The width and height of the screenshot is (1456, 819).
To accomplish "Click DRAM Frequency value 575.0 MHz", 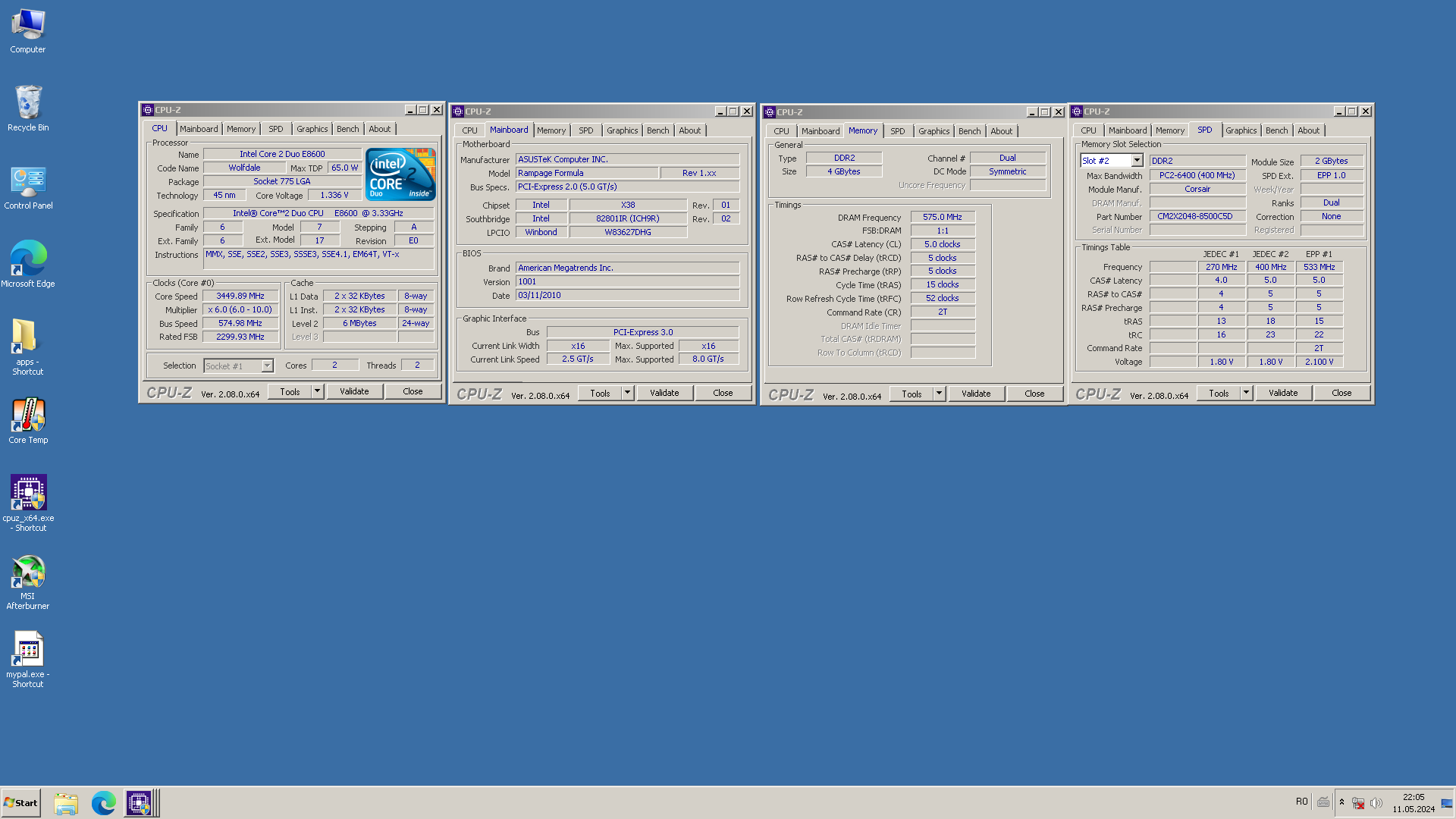I will pos(943,218).
